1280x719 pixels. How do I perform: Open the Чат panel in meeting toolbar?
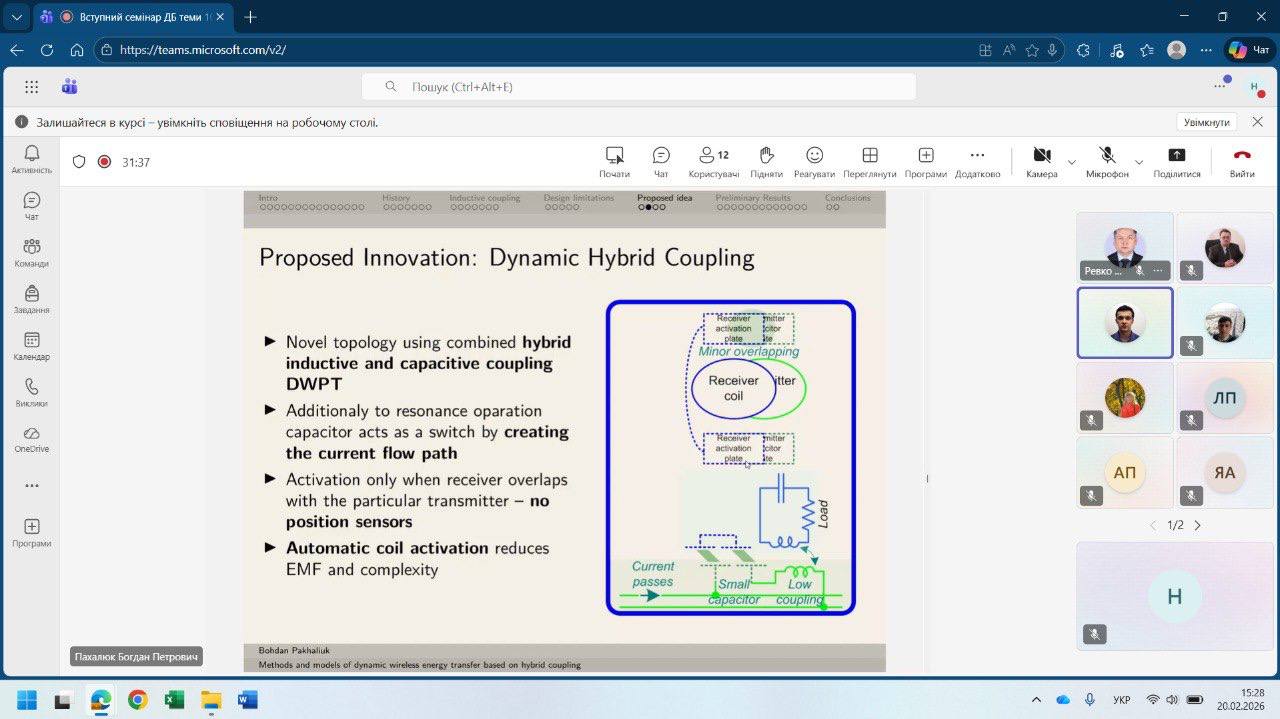(x=661, y=161)
